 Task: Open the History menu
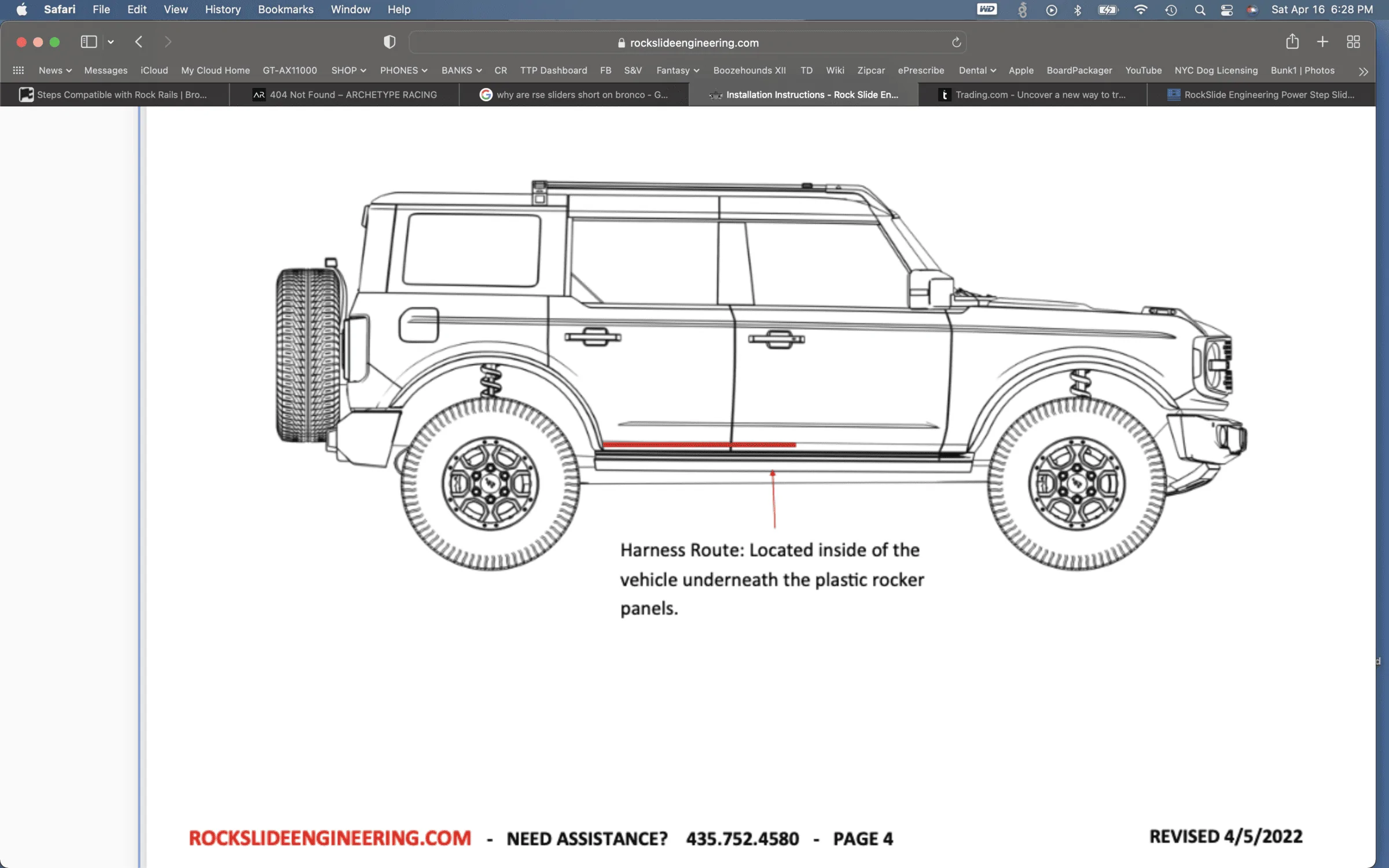222,9
